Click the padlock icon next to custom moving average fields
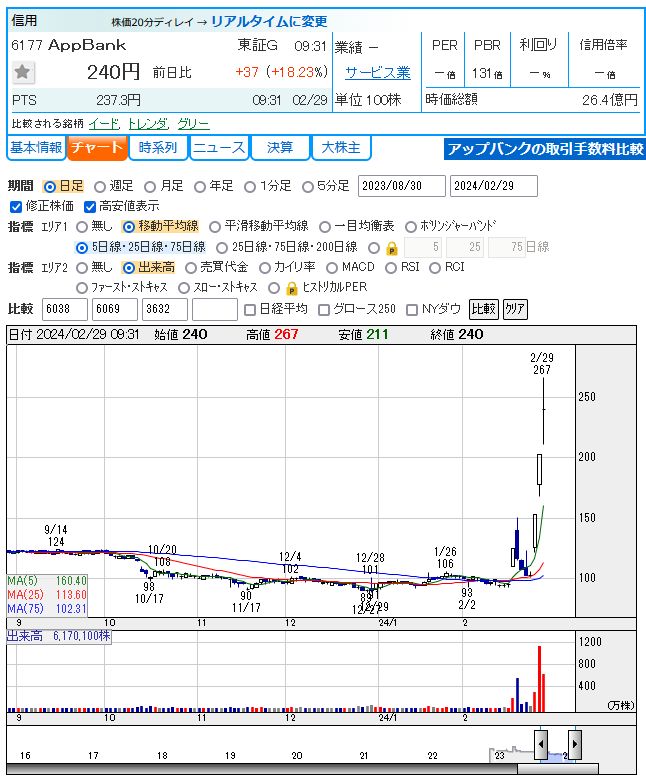646x779 pixels. pos(392,248)
